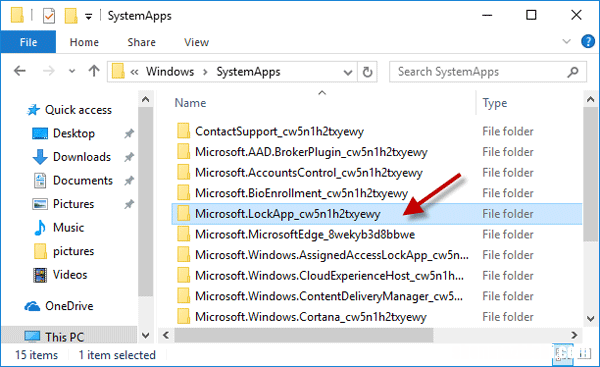The width and height of the screenshot is (600, 367).
Task: Click the pin icon next to Desktop
Action: [x=129, y=134]
